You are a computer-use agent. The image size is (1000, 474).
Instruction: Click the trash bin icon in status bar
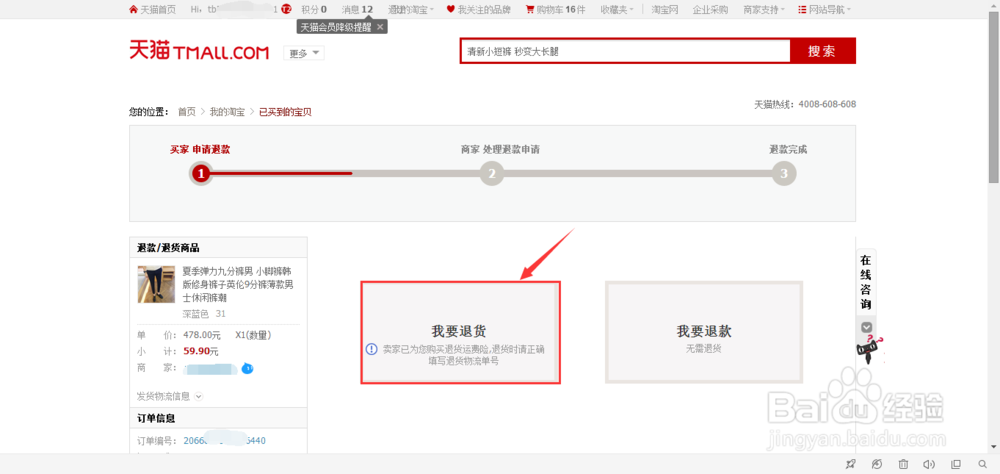click(904, 464)
